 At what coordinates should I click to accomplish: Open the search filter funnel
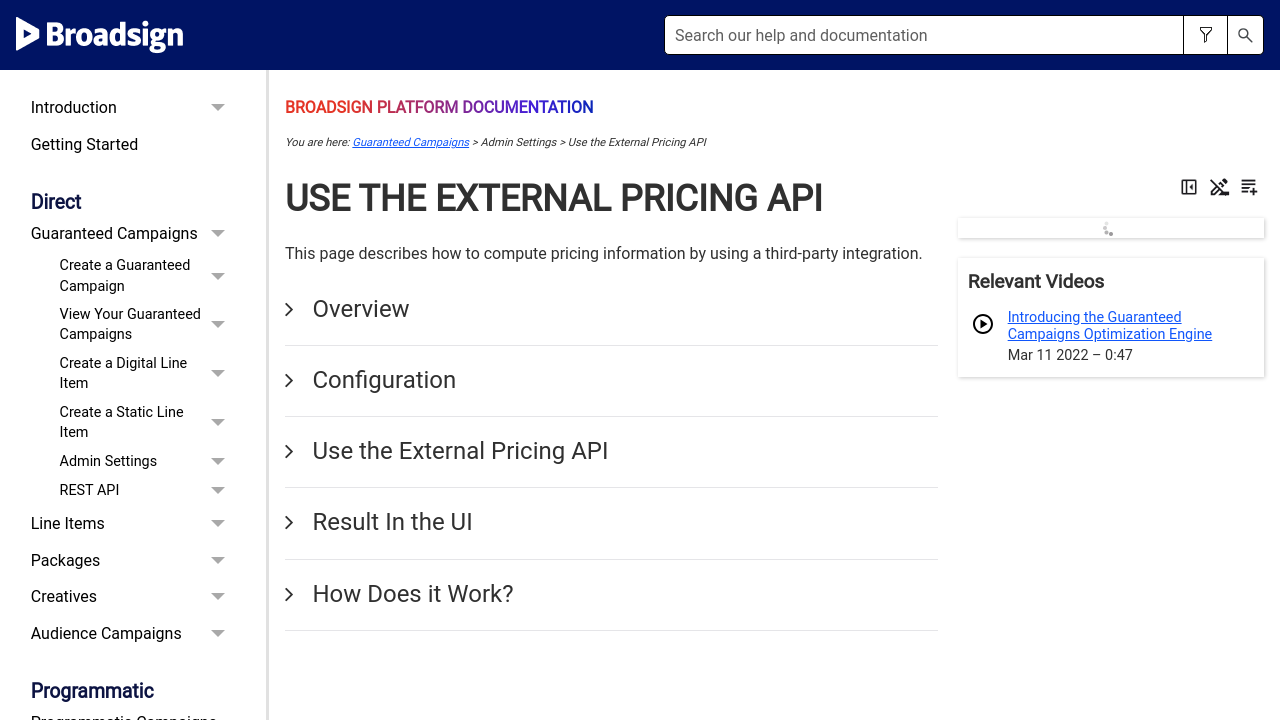[1206, 35]
